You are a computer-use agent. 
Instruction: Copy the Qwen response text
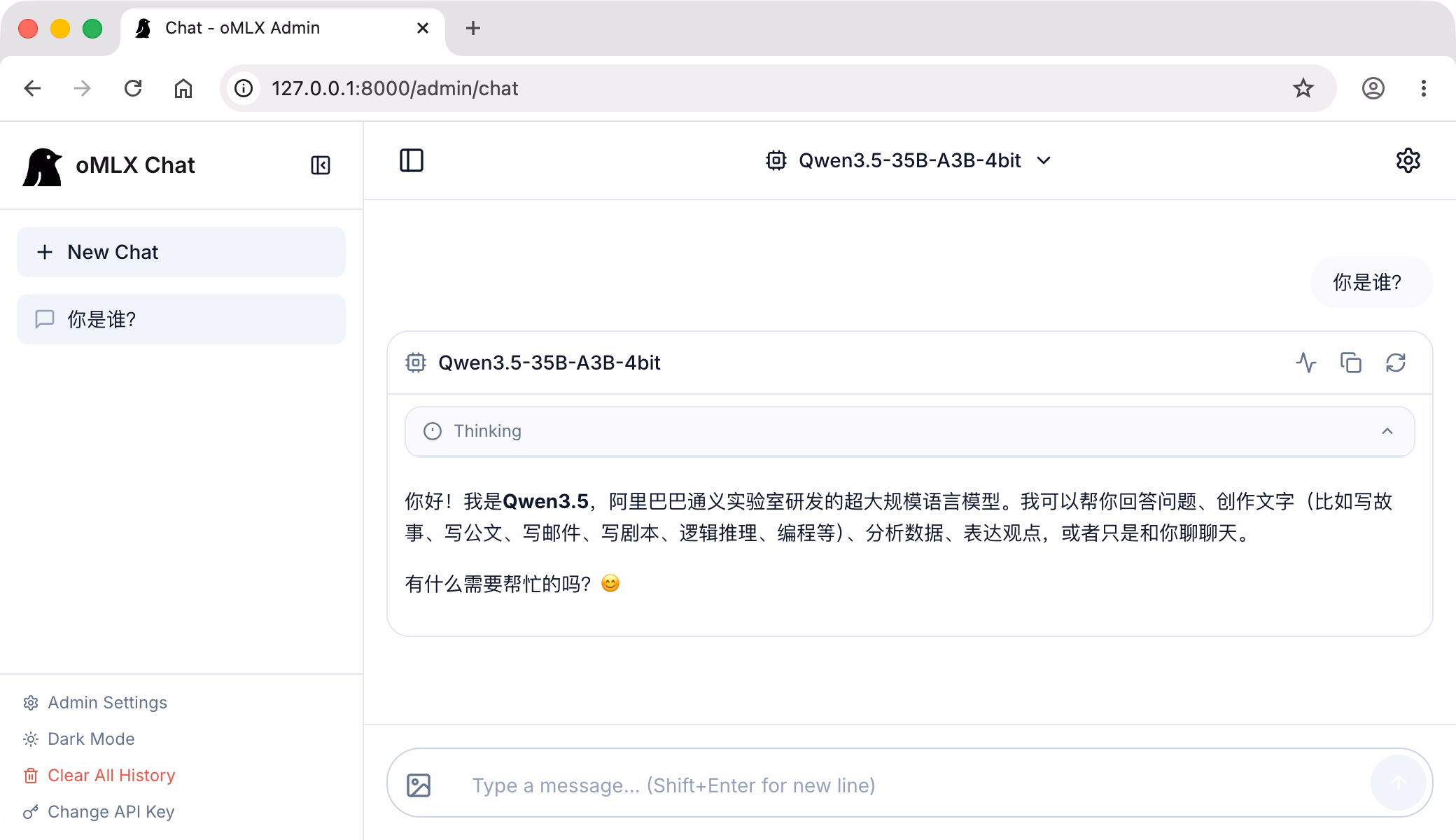[x=1350, y=363]
